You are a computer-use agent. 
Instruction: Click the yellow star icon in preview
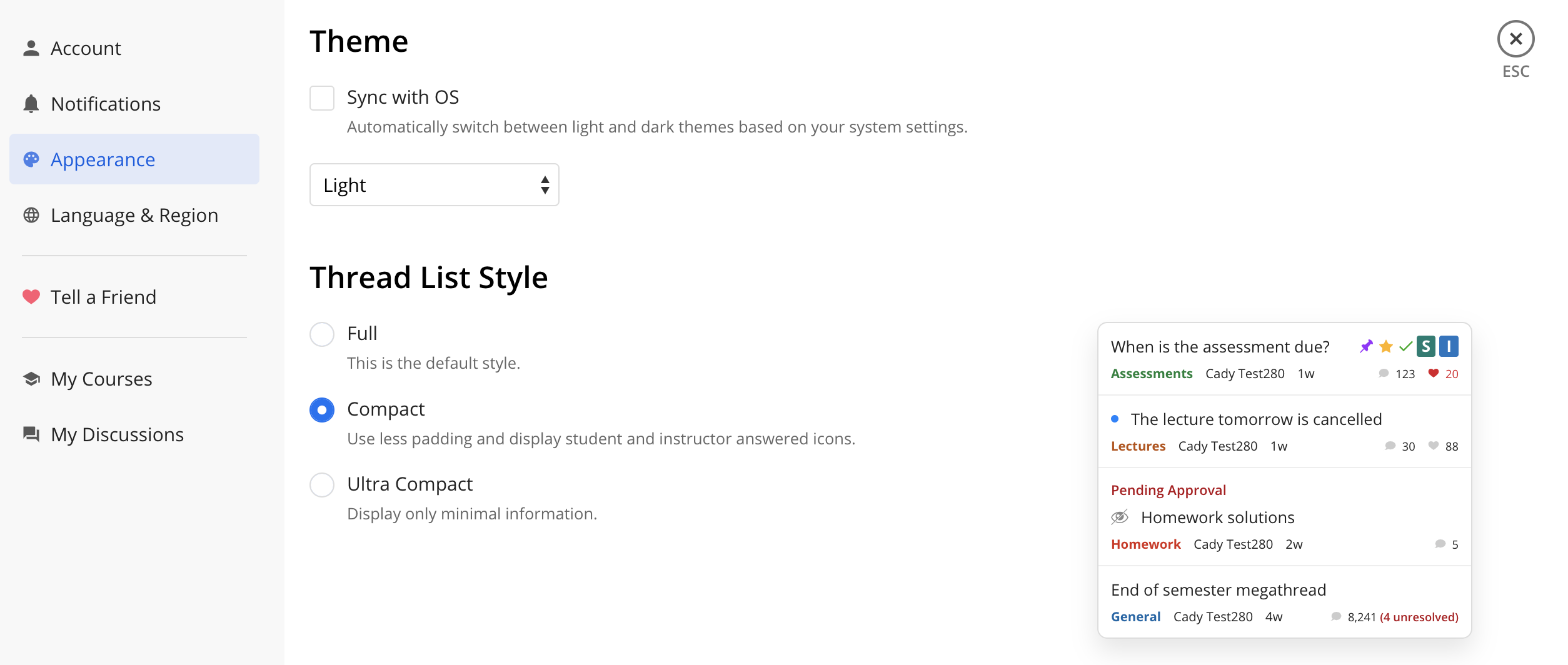(1386, 346)
